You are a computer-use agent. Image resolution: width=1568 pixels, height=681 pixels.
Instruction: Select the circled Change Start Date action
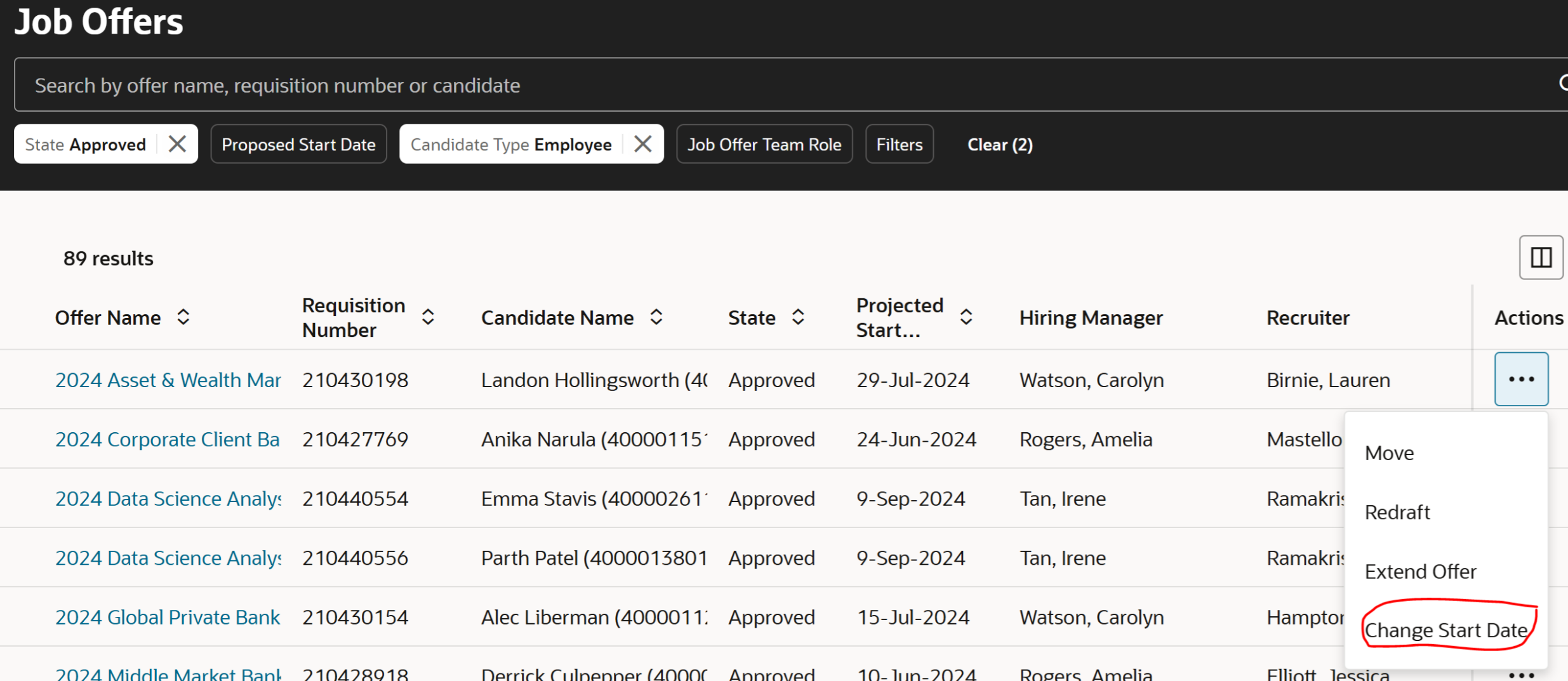click(x=1447, y=630)
